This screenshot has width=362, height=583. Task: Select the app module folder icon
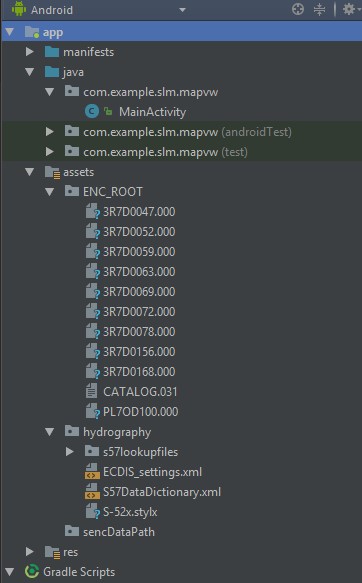point(32,32)
